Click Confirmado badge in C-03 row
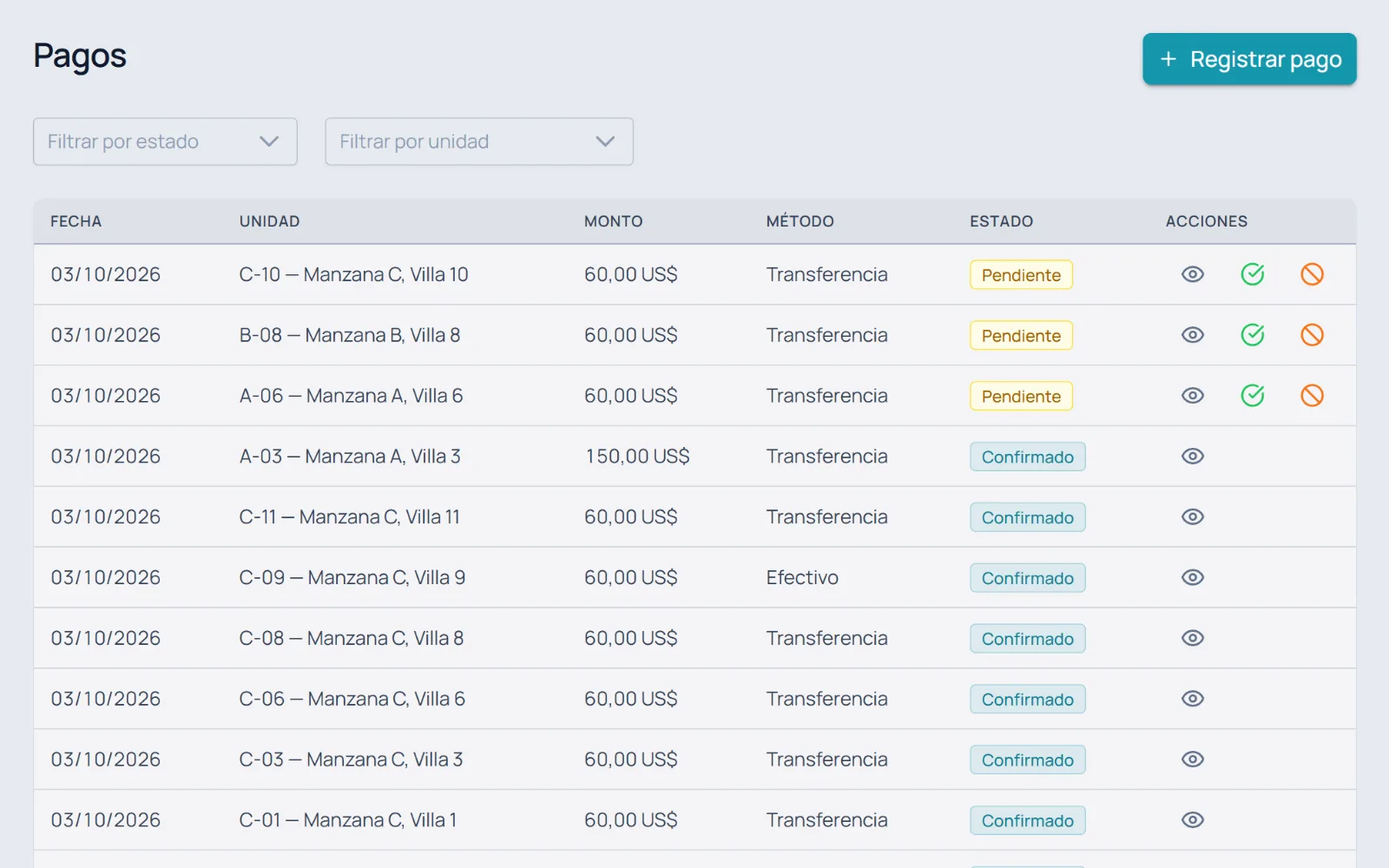 (1028, 760)
